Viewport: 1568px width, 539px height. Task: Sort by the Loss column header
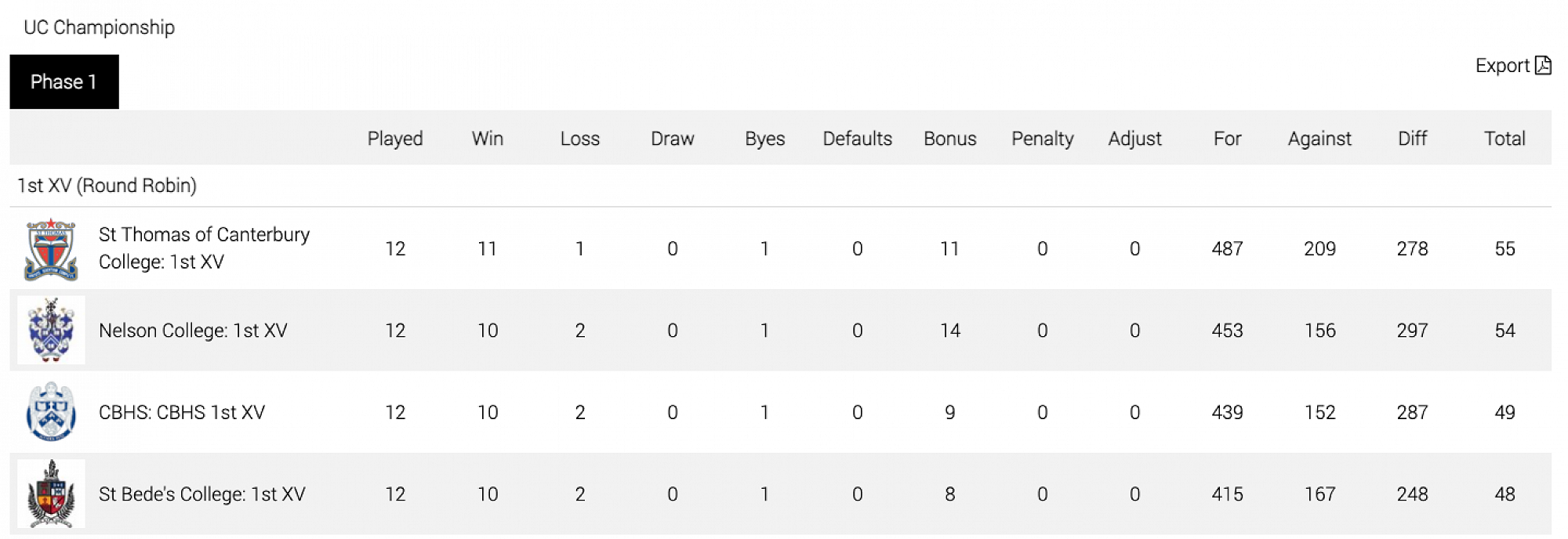[580, 139]
